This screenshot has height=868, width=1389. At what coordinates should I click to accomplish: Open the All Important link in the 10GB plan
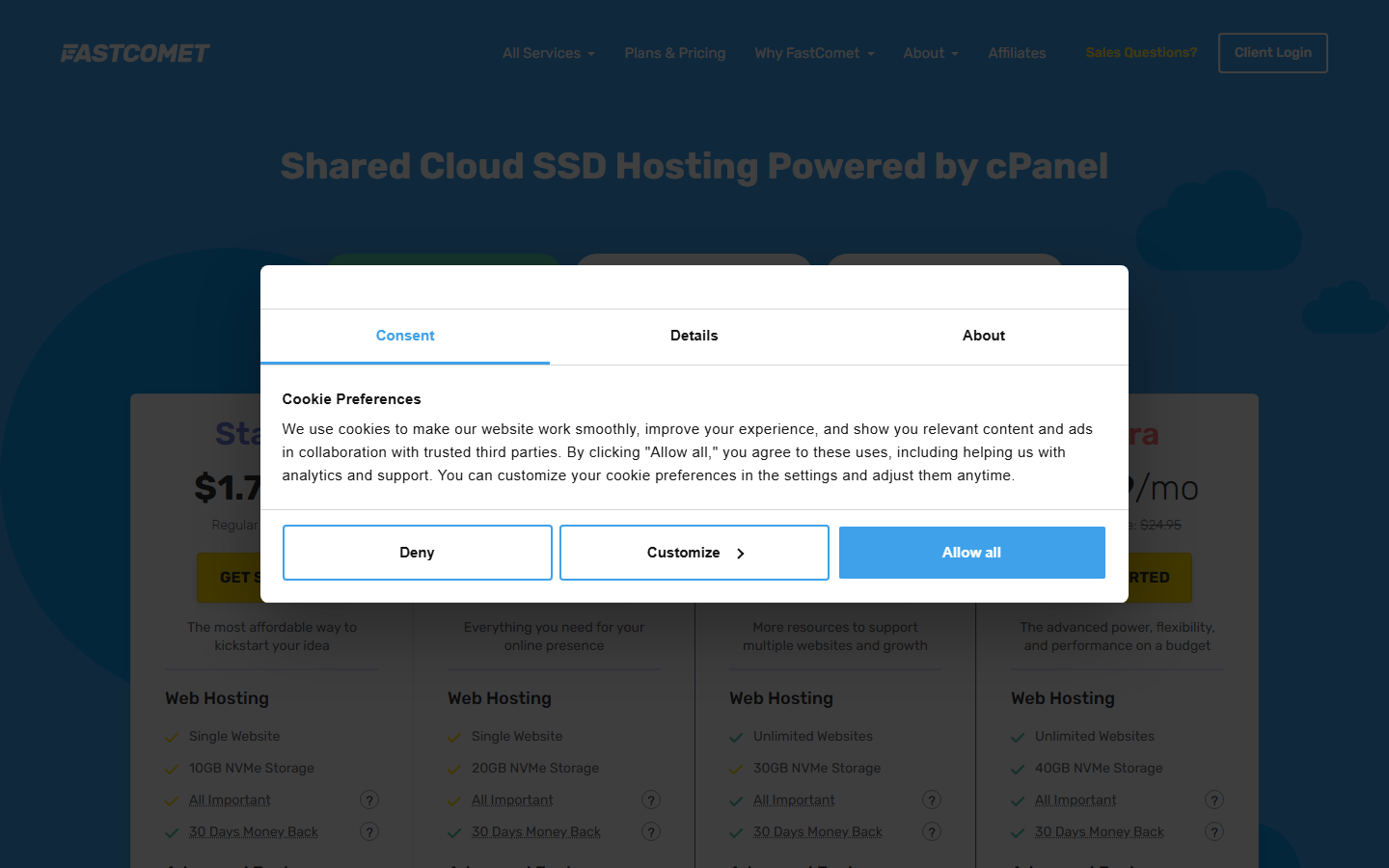pyautogui.click(x=230, y=800)
